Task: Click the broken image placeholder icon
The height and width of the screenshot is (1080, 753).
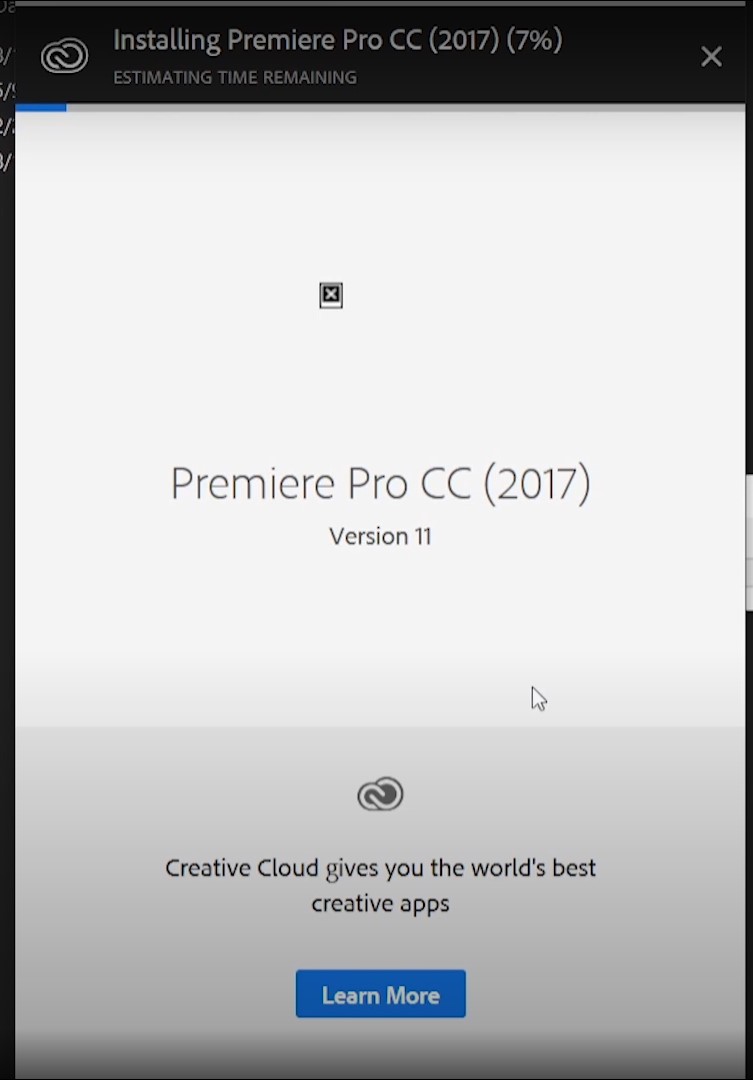Action: coord(331,295)
